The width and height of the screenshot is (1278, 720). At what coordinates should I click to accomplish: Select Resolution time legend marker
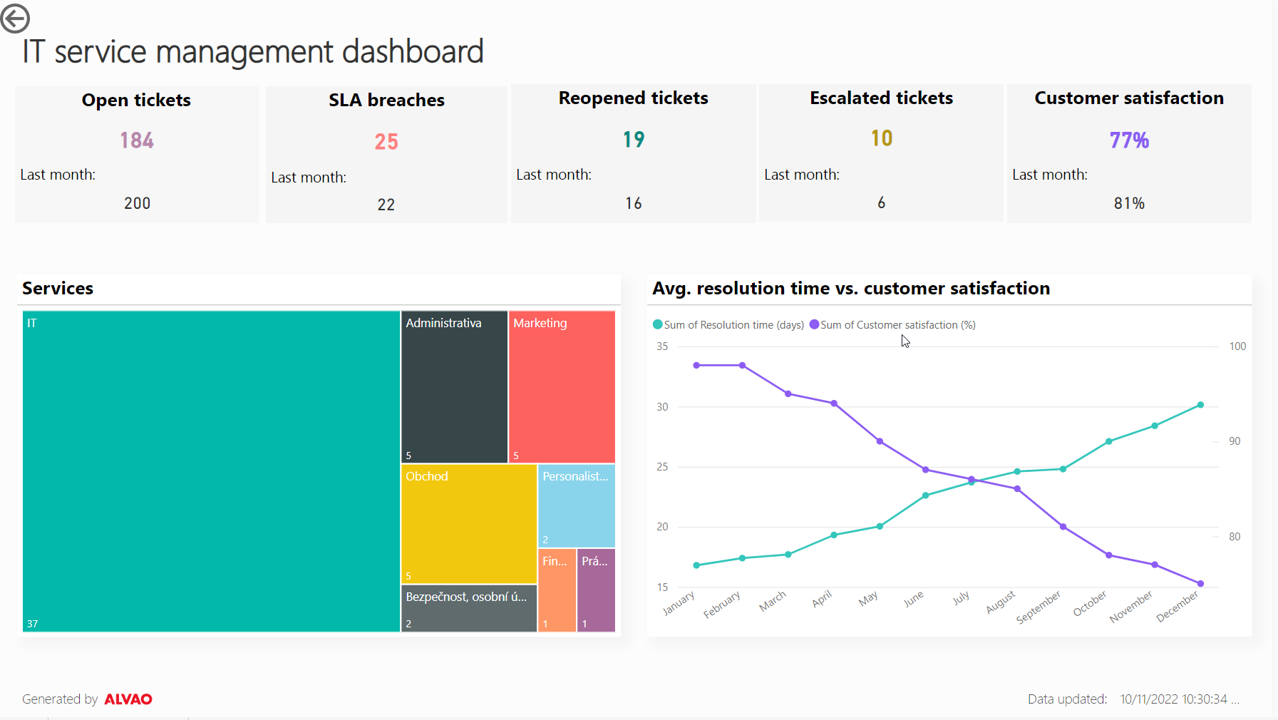click(x=658, y=325)
